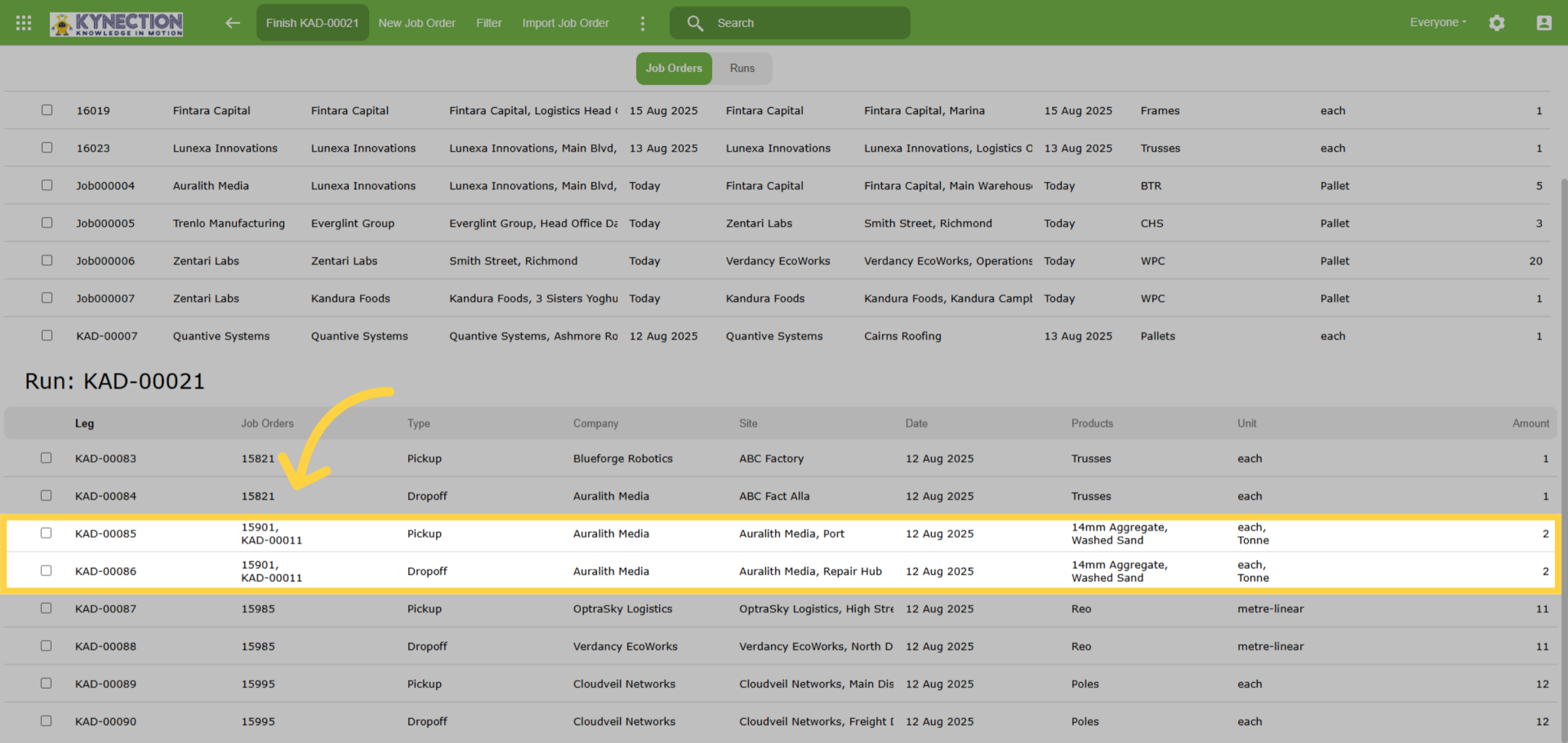Click 'Cloudveil Networks, Main Dis' site cell
Screen dimensions: 1568x743
816,684
